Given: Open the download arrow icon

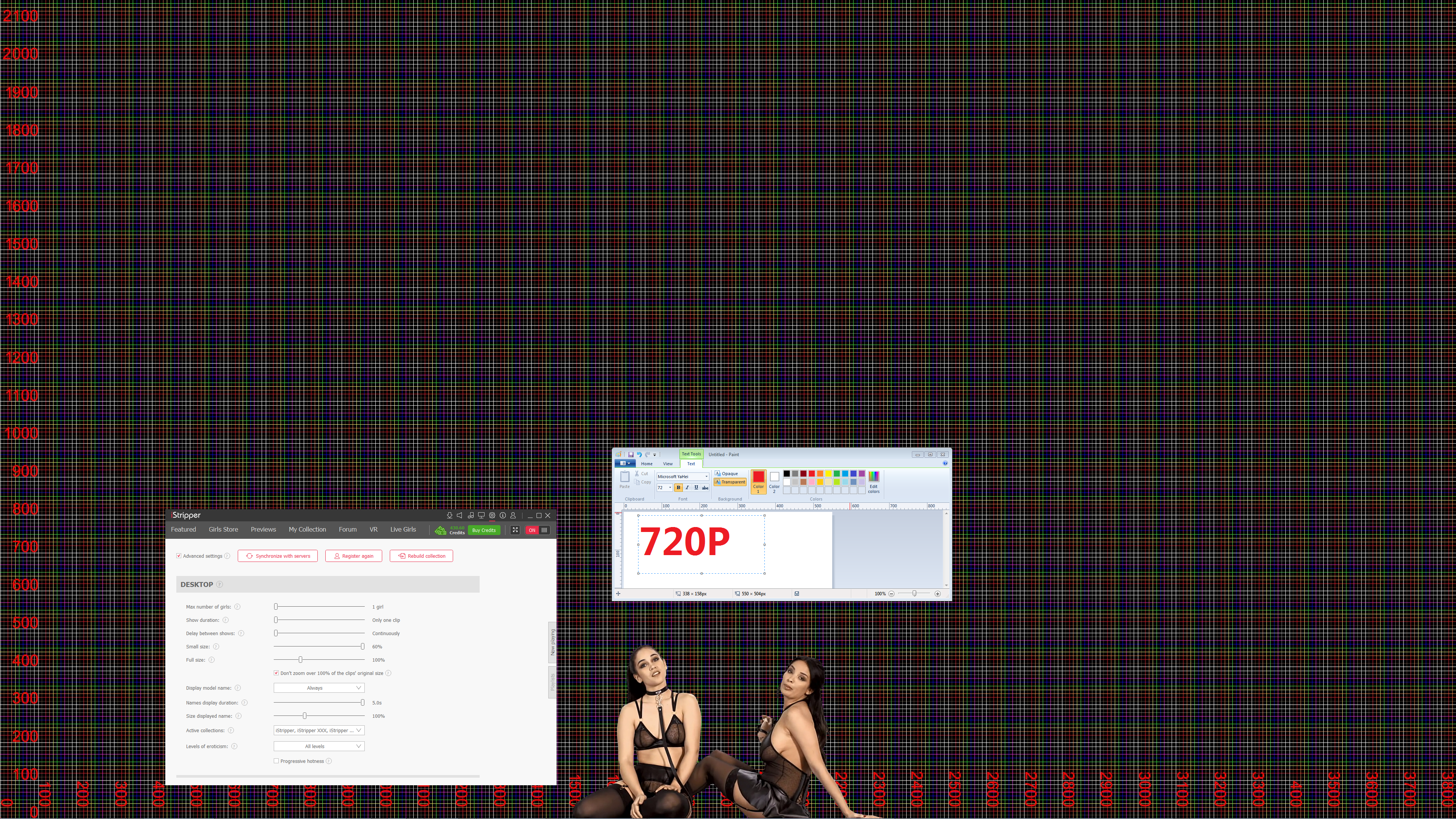Looking at the screenshot, I should [x=449, y=516].
